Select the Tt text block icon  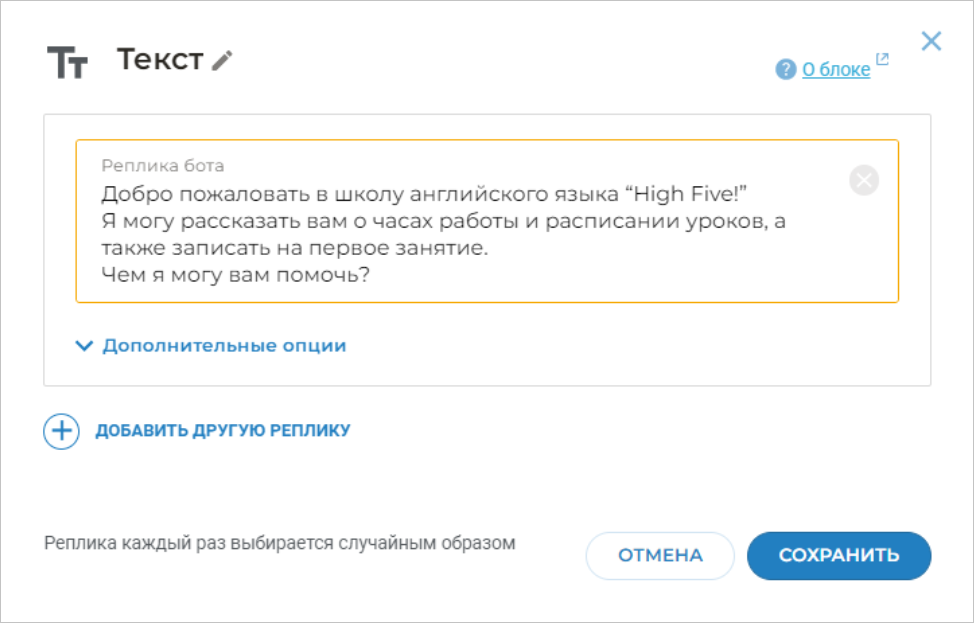(65, 60)
